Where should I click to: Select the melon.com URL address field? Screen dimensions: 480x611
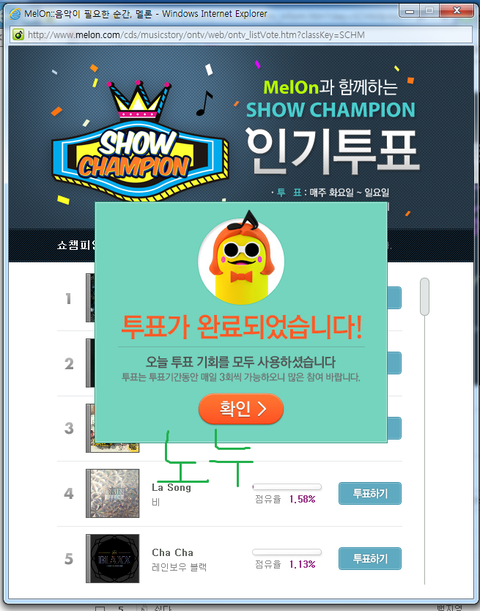coord(242,35)
